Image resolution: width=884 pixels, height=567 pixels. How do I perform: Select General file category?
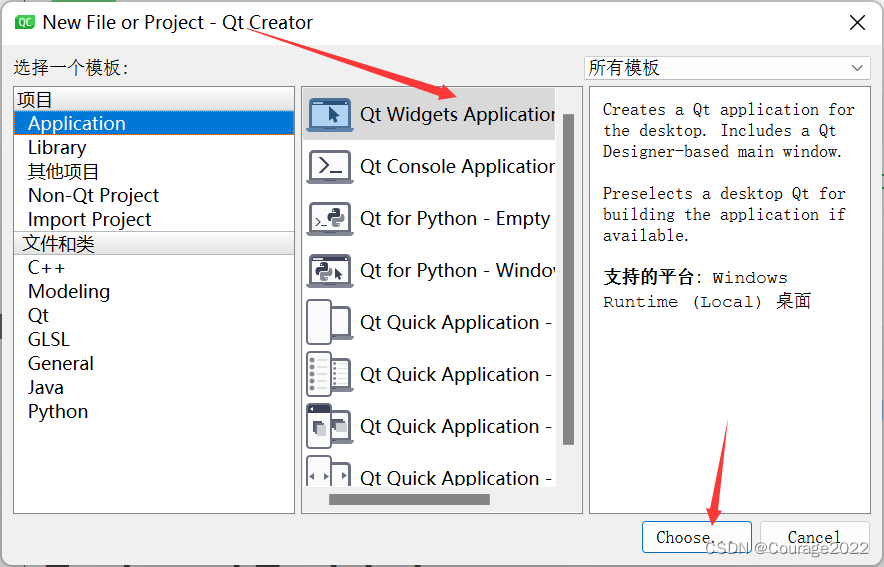[x=154, y=364]
